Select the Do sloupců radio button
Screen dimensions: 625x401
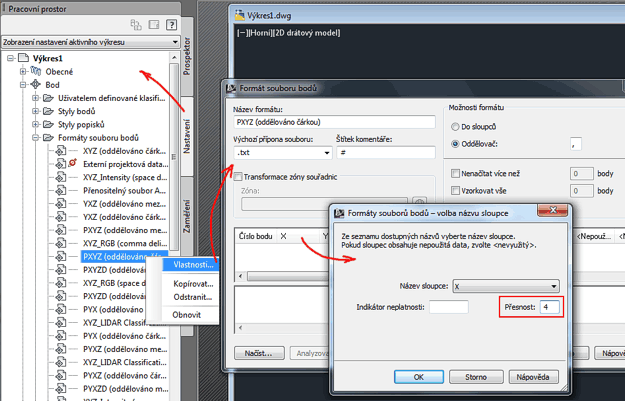[455, 127]
